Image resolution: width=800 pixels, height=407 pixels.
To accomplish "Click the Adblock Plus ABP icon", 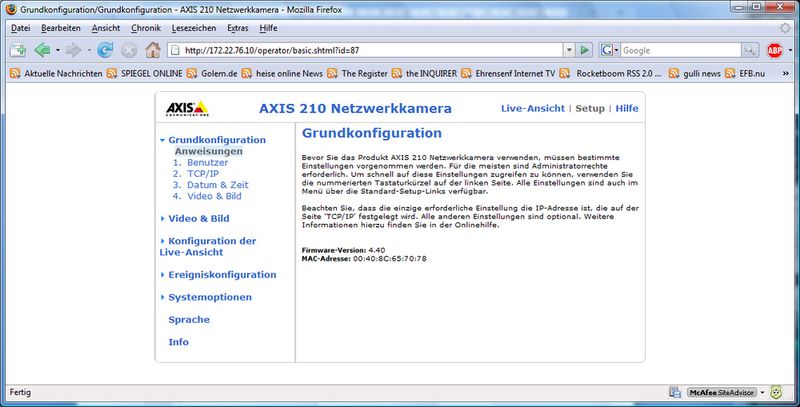I will 774,50.
